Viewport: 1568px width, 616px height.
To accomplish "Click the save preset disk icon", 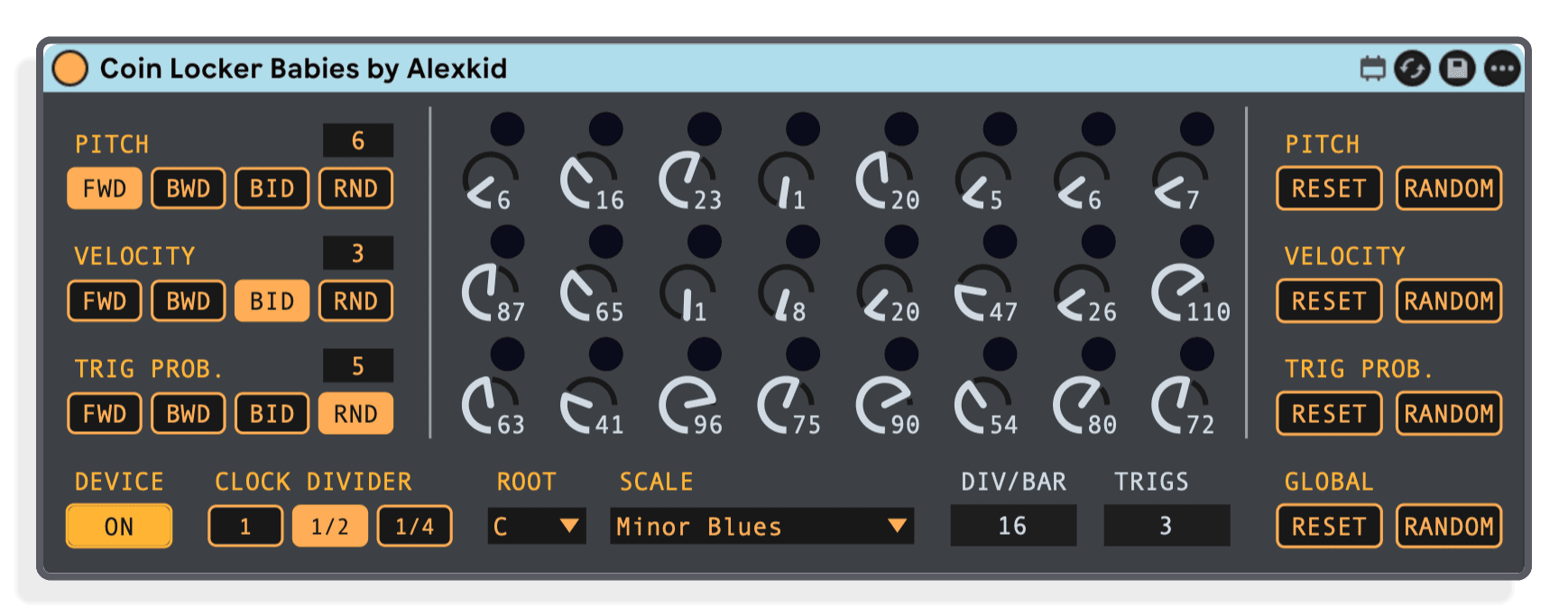I will coord(1457,69).
